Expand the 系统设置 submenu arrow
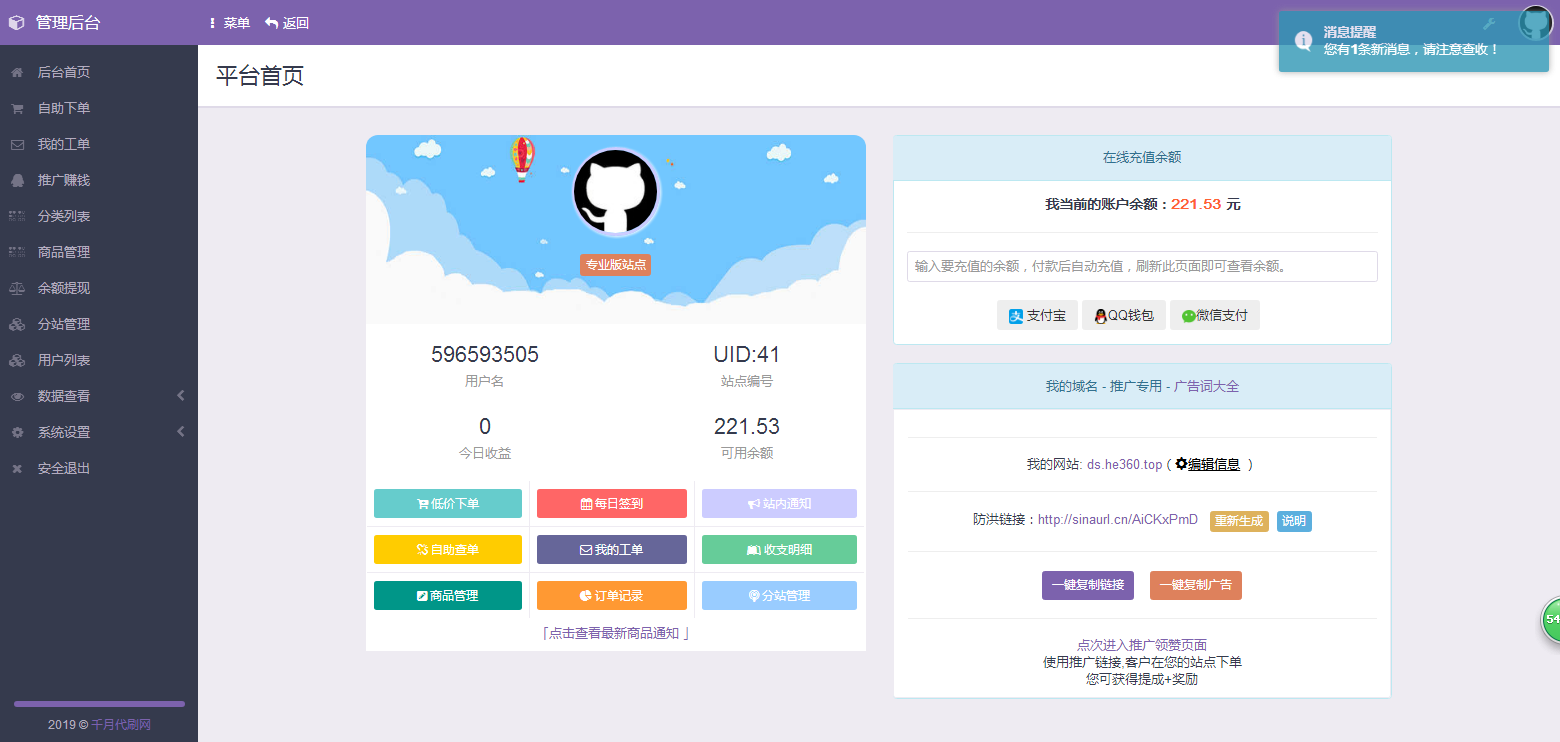This screenshot has height=742, width=1560. (181, 432)
